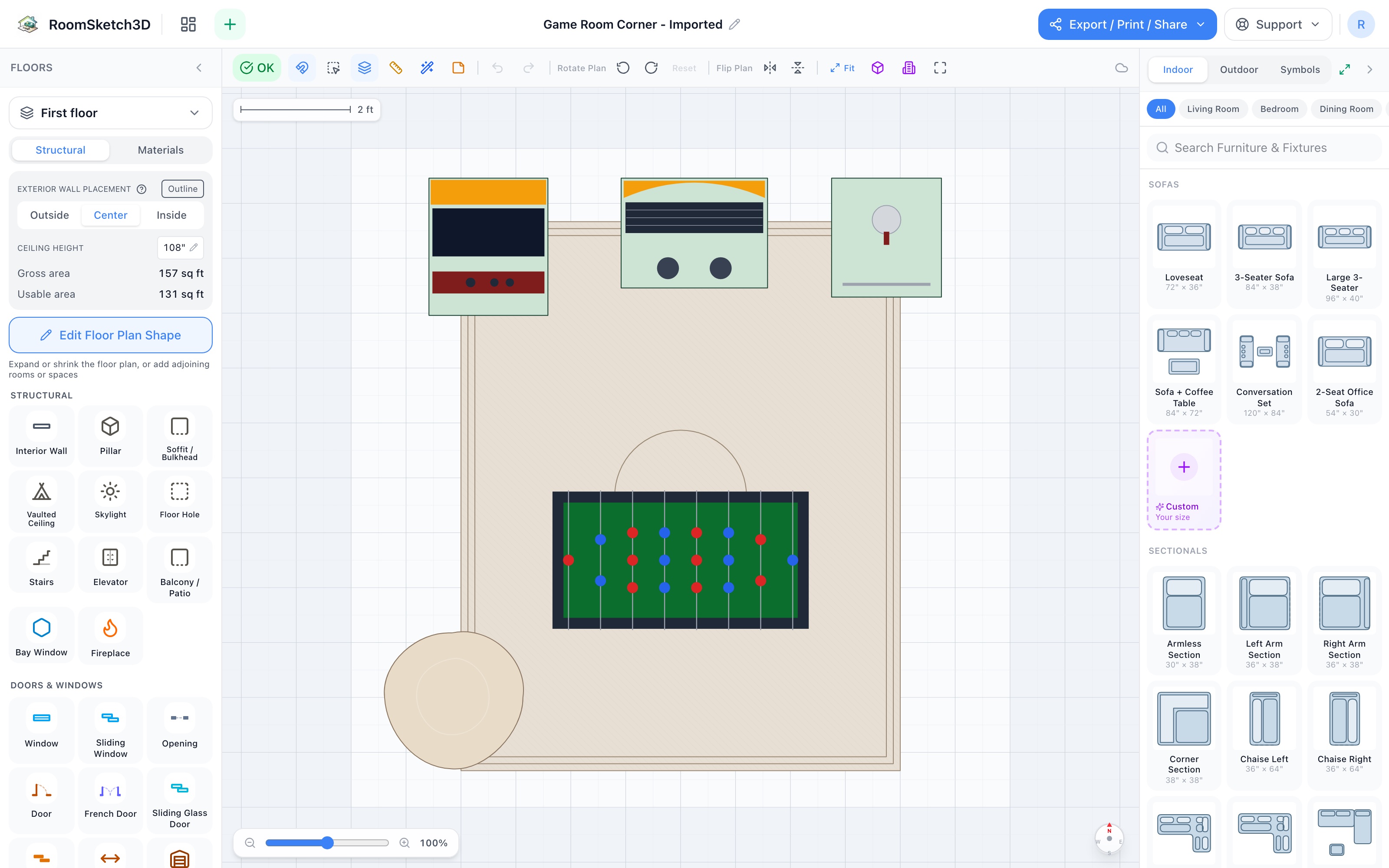Toggle the layers visibility tool
Viewport: 1389px width, 868px height.
[x=365, y=68]
